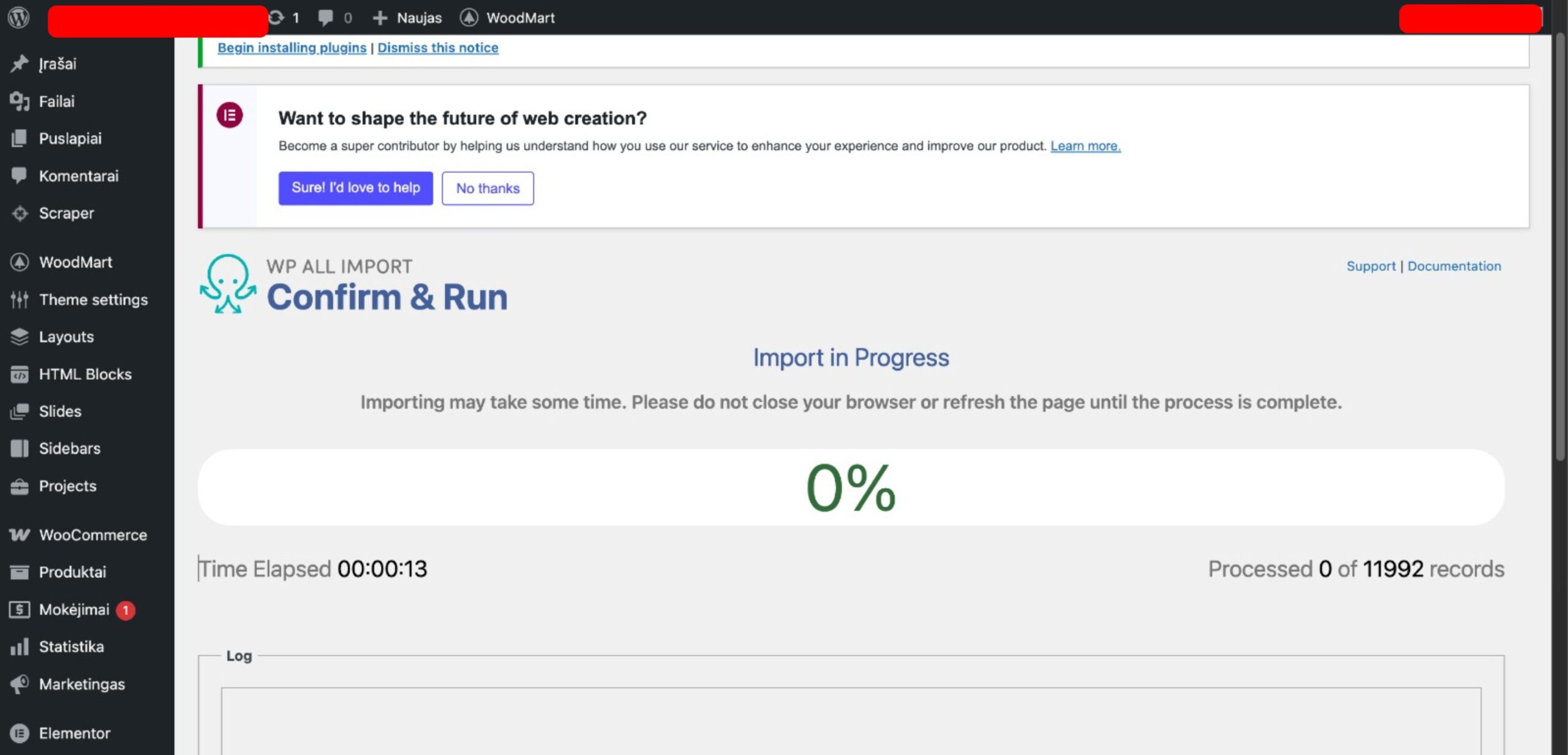The width and height of the screenshot is (1568, 755).
Task: Click the updates refresh icon in admin bar
Action: pos(277,18)
